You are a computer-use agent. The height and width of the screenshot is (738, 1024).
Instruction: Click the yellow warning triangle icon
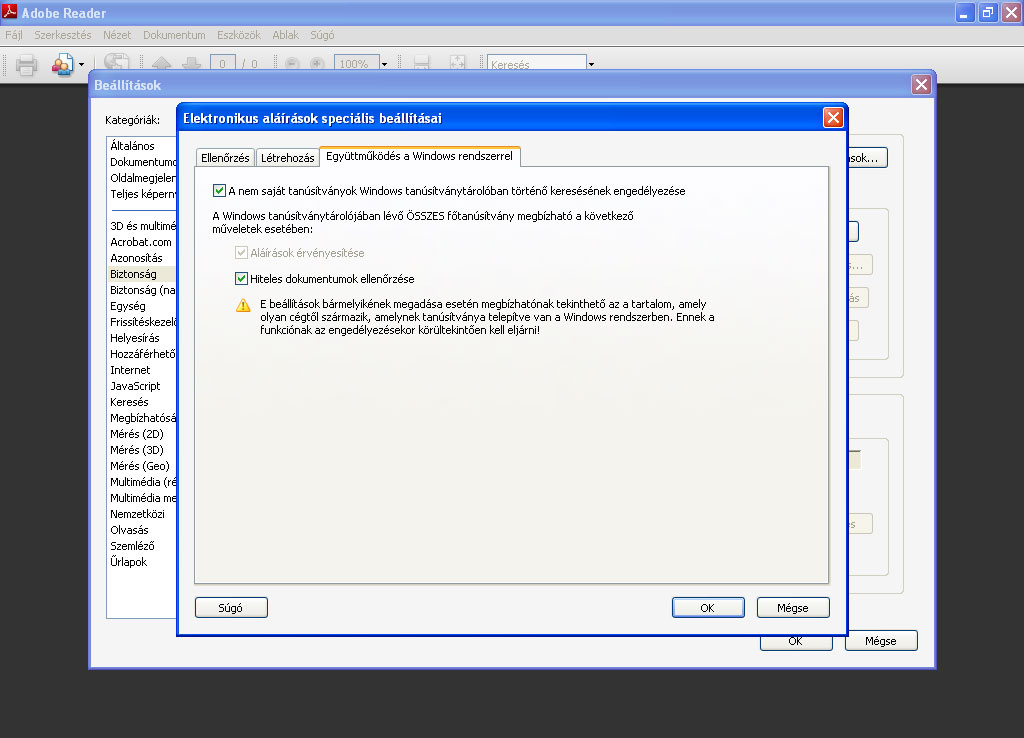tap(243, 305)
